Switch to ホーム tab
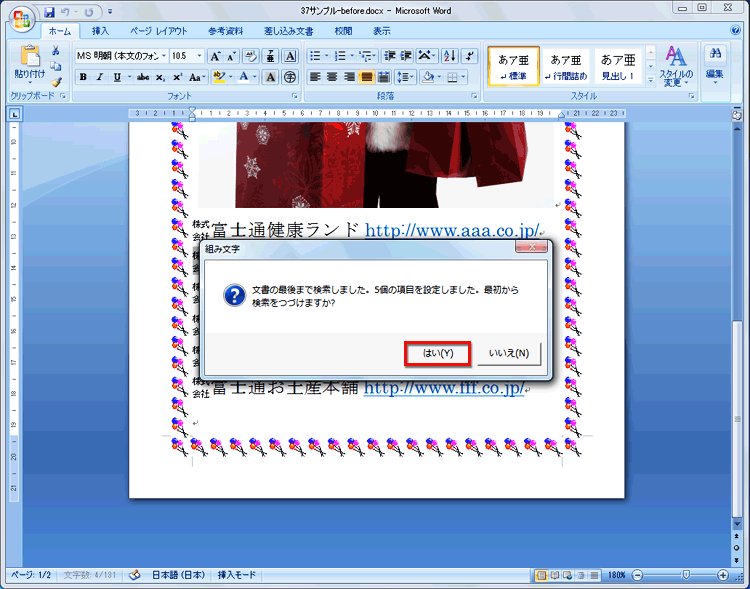The height and width of the screenshot is (589, 750). pyautogui.click(x=60, y=31)
